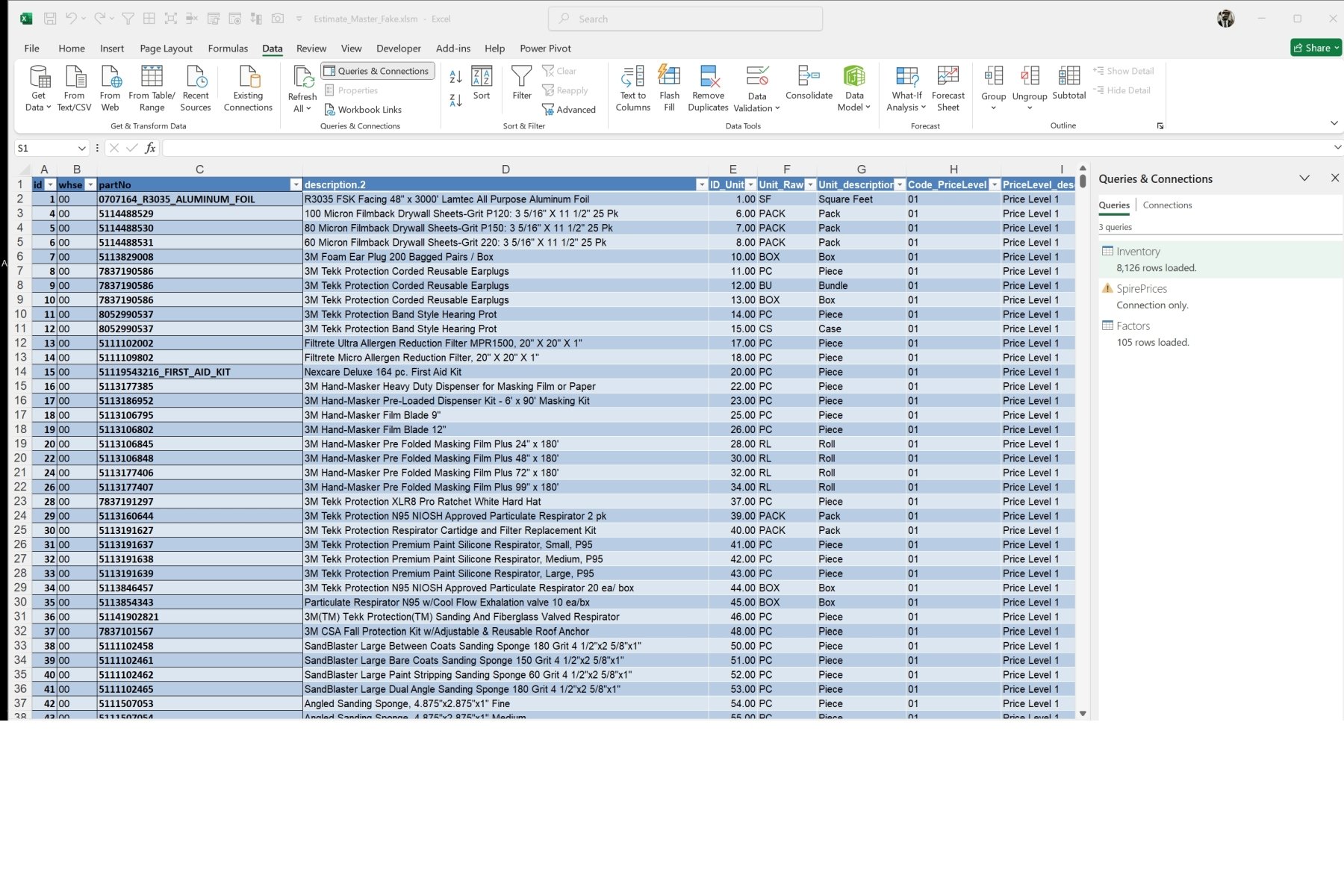Sort A to Z ascending

pos(455,76)
